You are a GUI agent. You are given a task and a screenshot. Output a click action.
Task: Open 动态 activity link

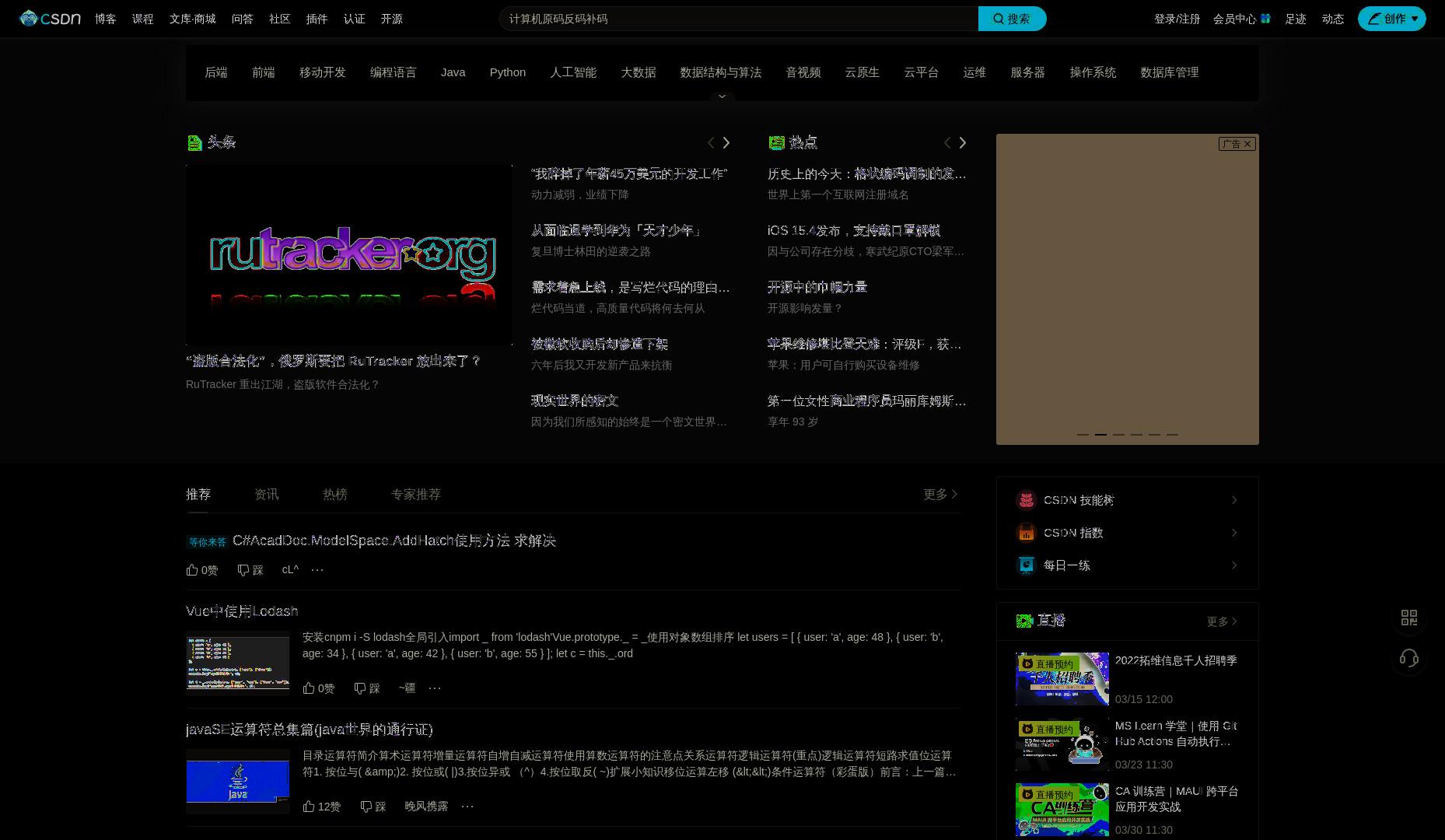point(1333,19)
